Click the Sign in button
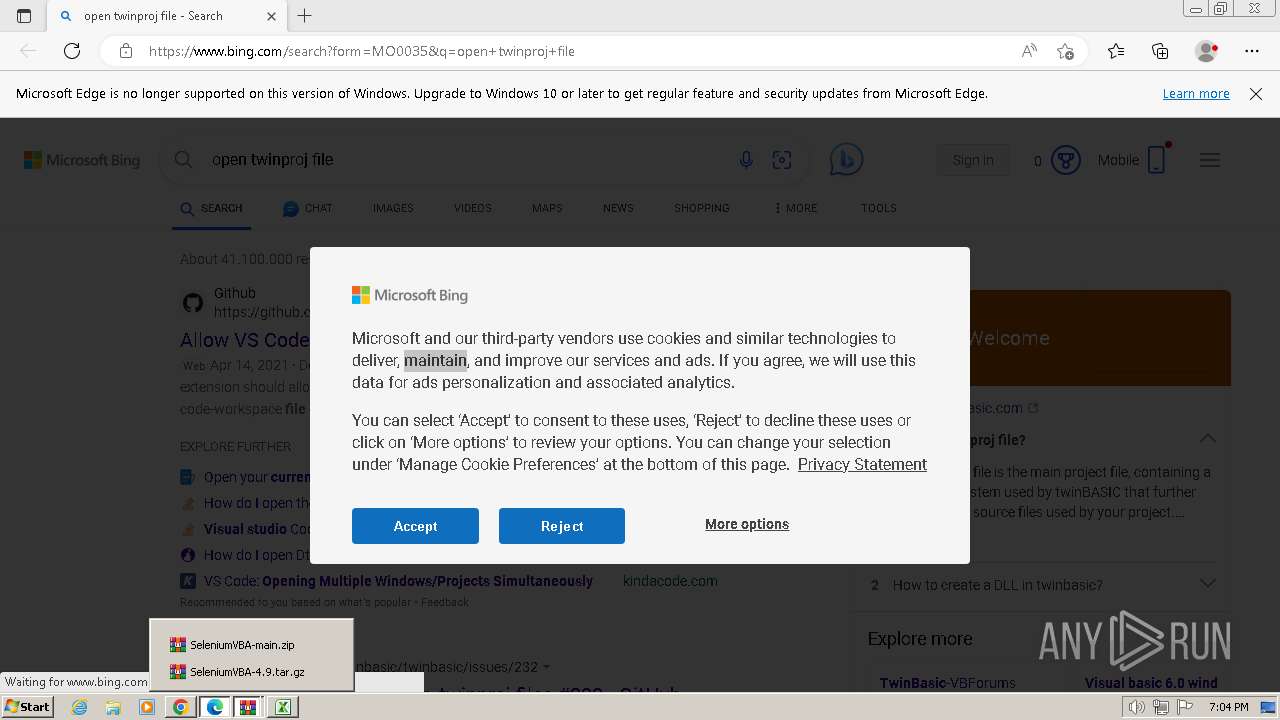 point(973,160)
